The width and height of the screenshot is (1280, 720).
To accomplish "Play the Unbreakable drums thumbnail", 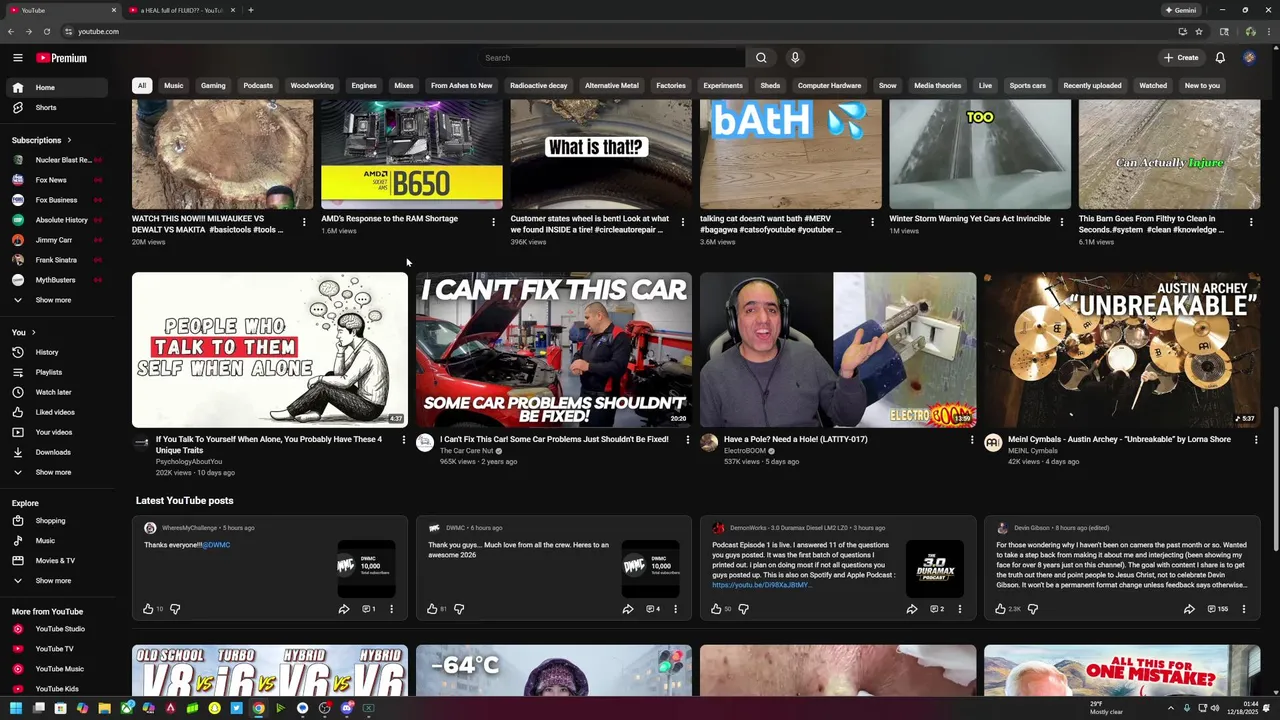I will pyautogui.click(x=1122, y=350).
